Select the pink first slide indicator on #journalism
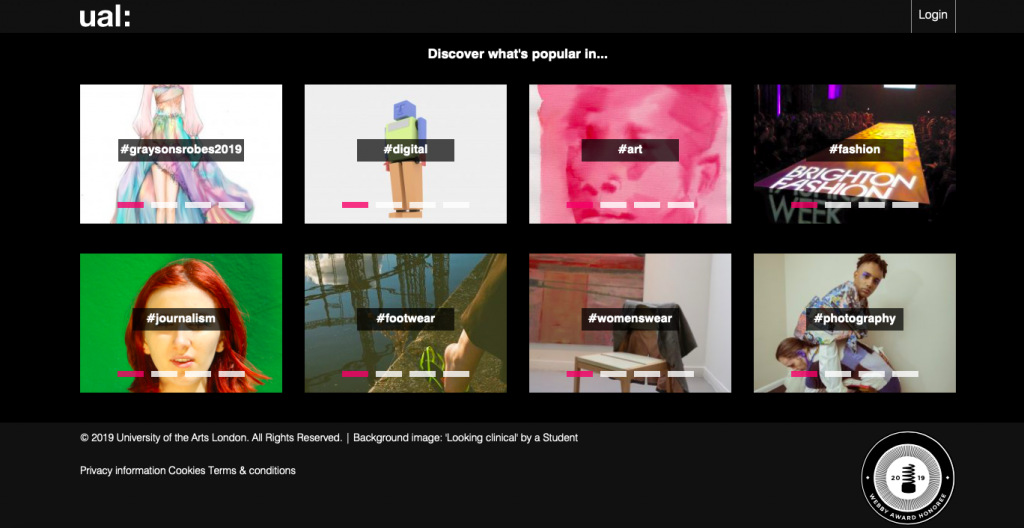The height and width of the screenshot is (528, 1024). (131, 374)
